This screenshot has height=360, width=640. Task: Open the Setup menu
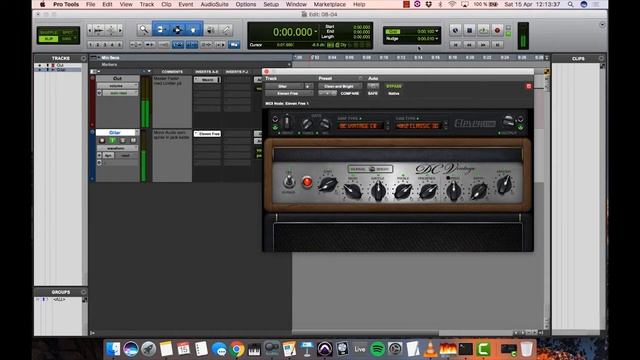click(271, 4)
